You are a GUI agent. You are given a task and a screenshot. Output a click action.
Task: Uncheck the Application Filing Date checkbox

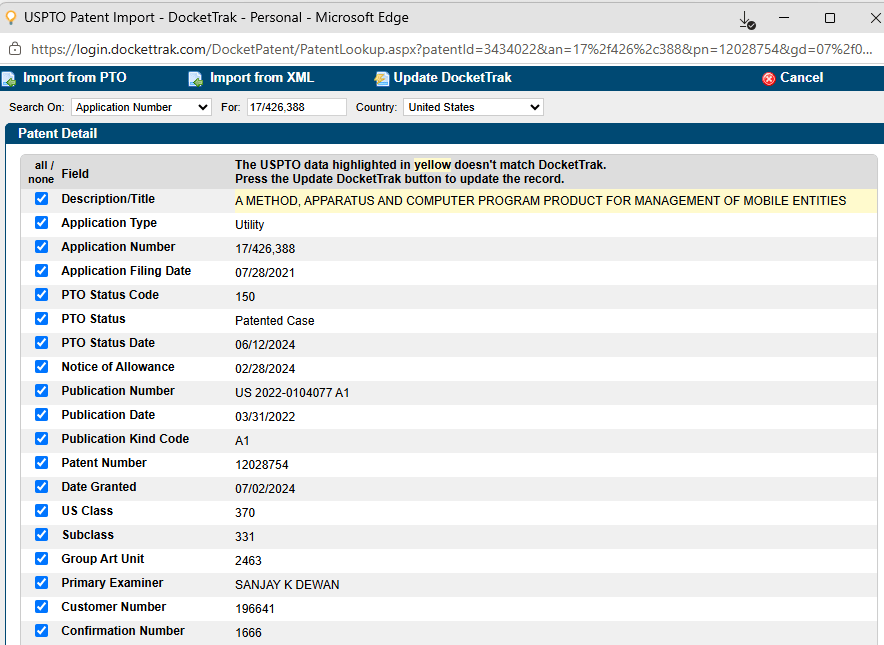point(41,271)
